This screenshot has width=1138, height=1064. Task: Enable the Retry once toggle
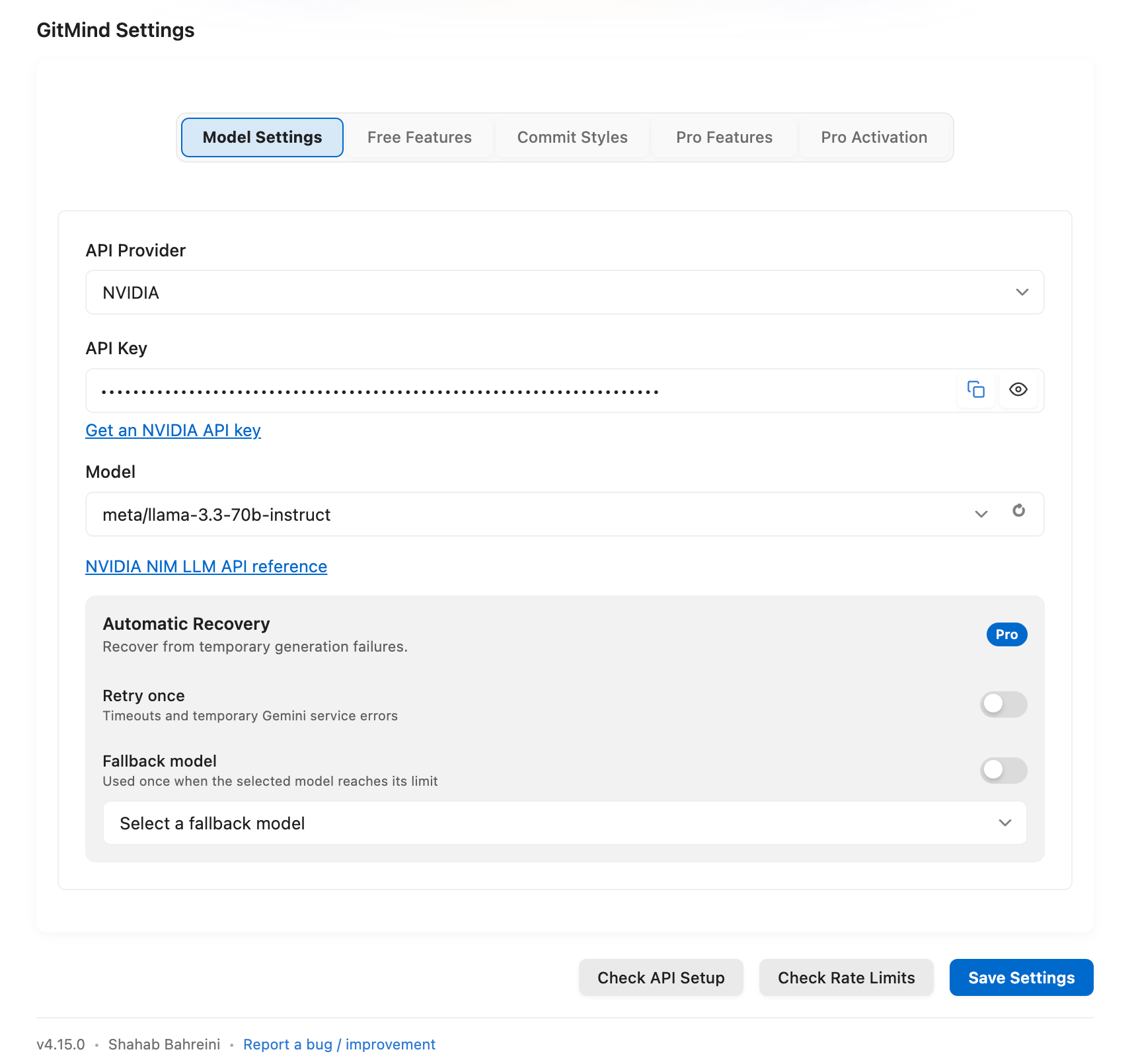(x=1003, y=704)
